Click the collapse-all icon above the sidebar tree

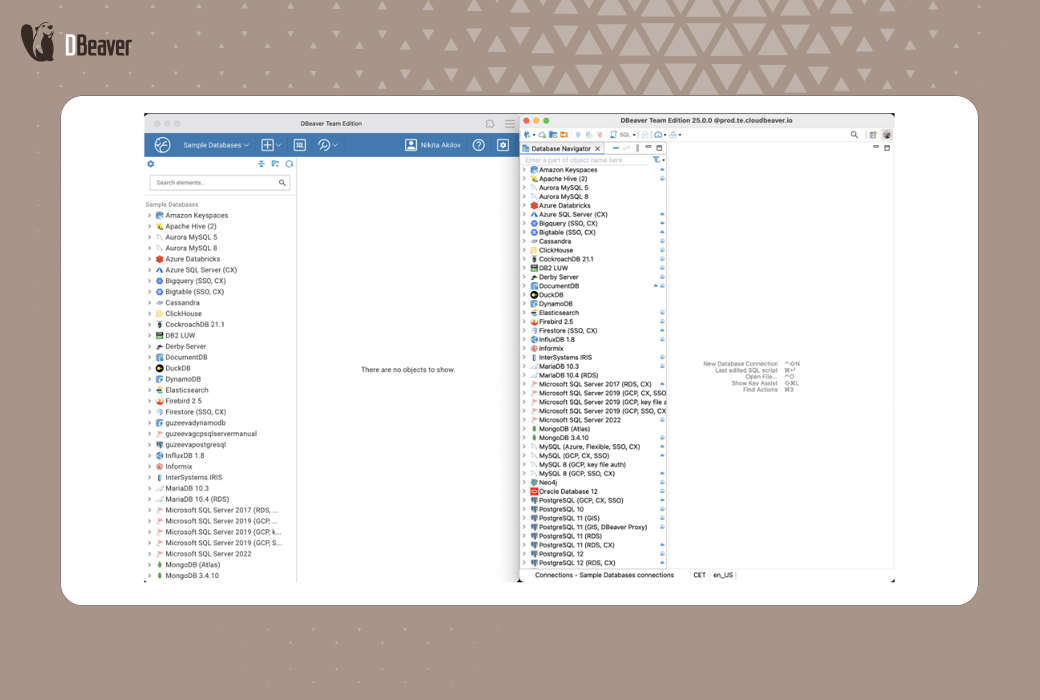coord(260,163)
